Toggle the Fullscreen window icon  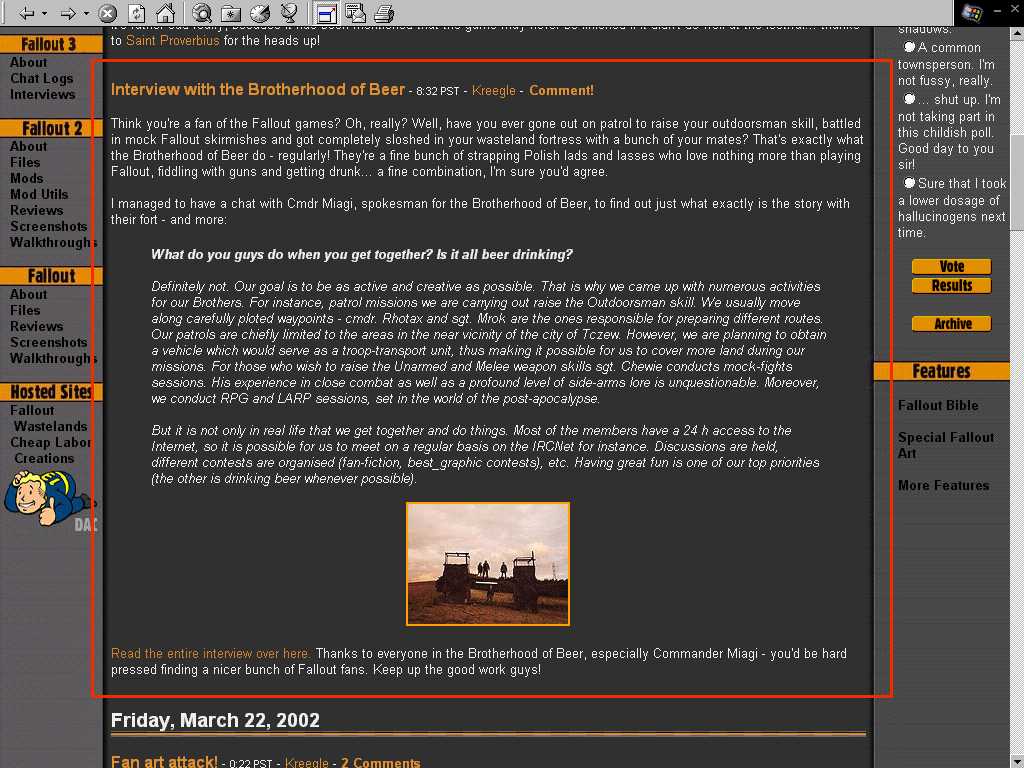326,13
